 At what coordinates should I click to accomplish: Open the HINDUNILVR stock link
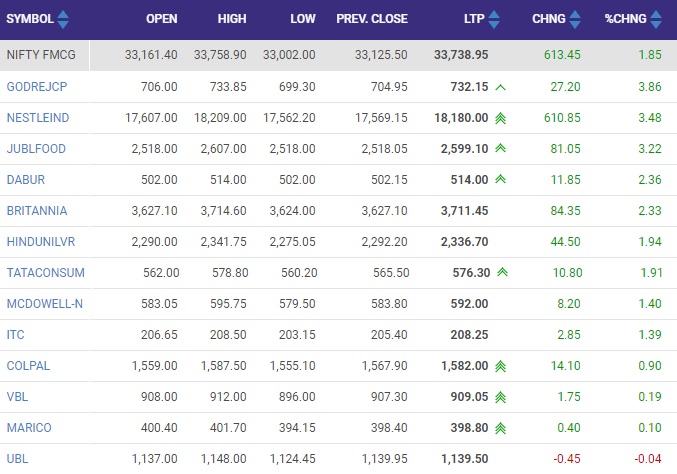41,242
